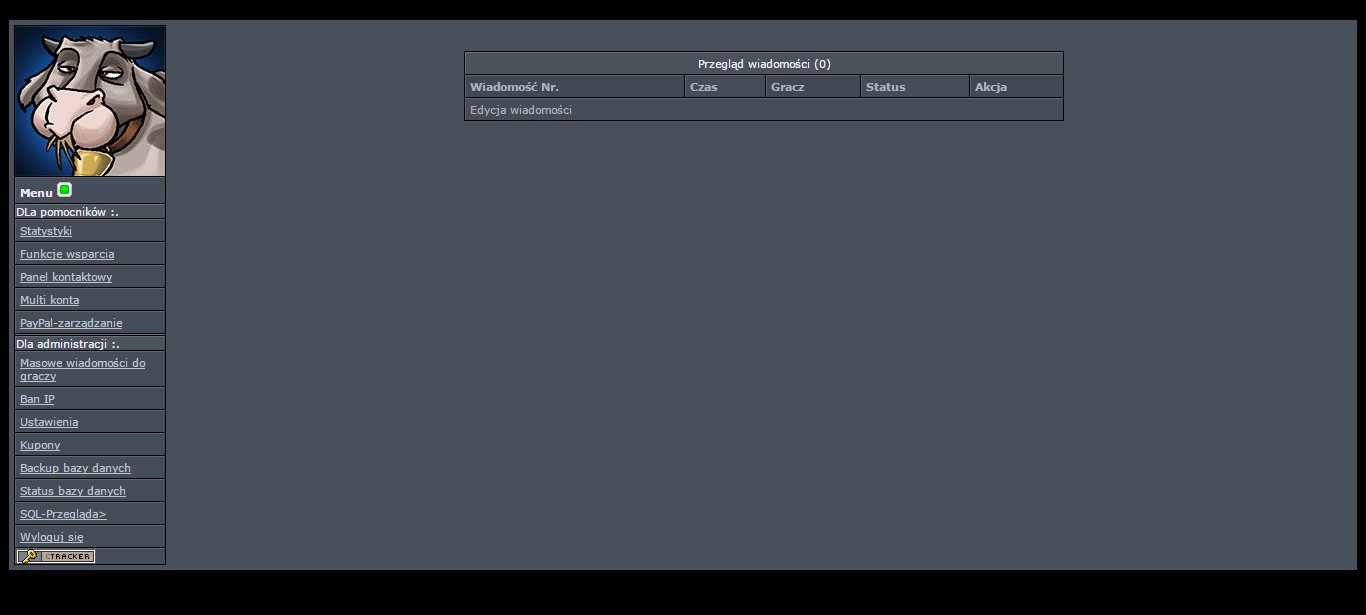Click the Gracz column header
This screenshot has height=615, width=1366.
pos(813,87)
